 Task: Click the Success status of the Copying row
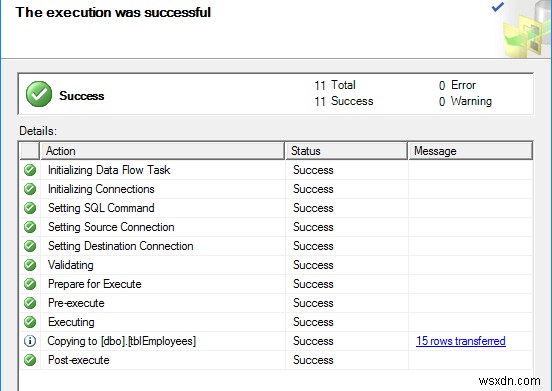pos(313,341)
